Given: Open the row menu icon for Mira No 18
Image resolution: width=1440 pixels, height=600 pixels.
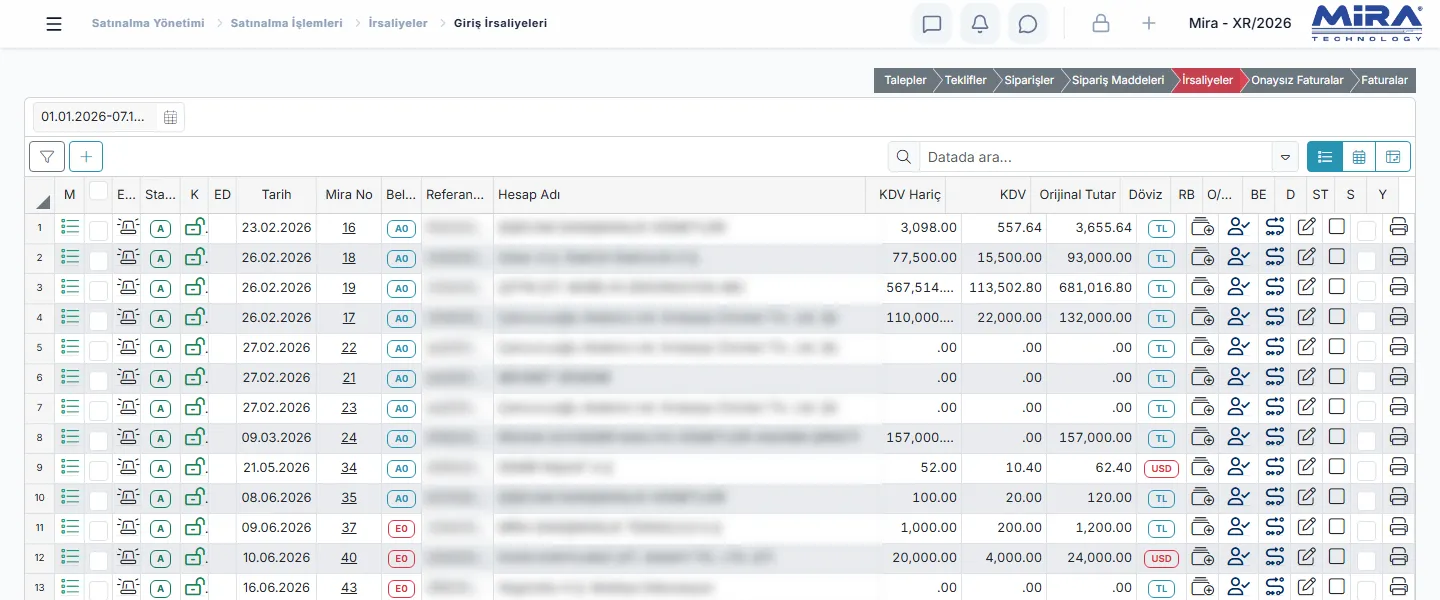Looking at the screenshot, I should pyautogui.click(x=70, y=257).
